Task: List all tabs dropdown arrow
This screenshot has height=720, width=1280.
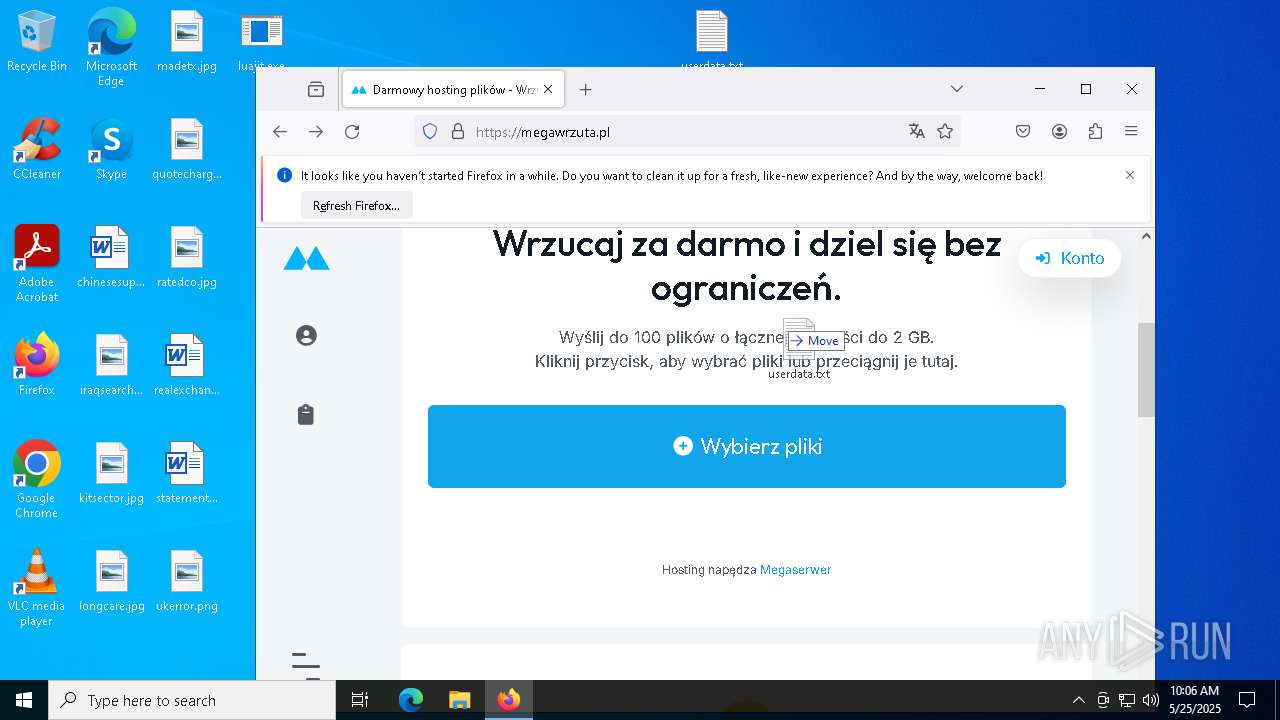Action: tap(957, 89)
